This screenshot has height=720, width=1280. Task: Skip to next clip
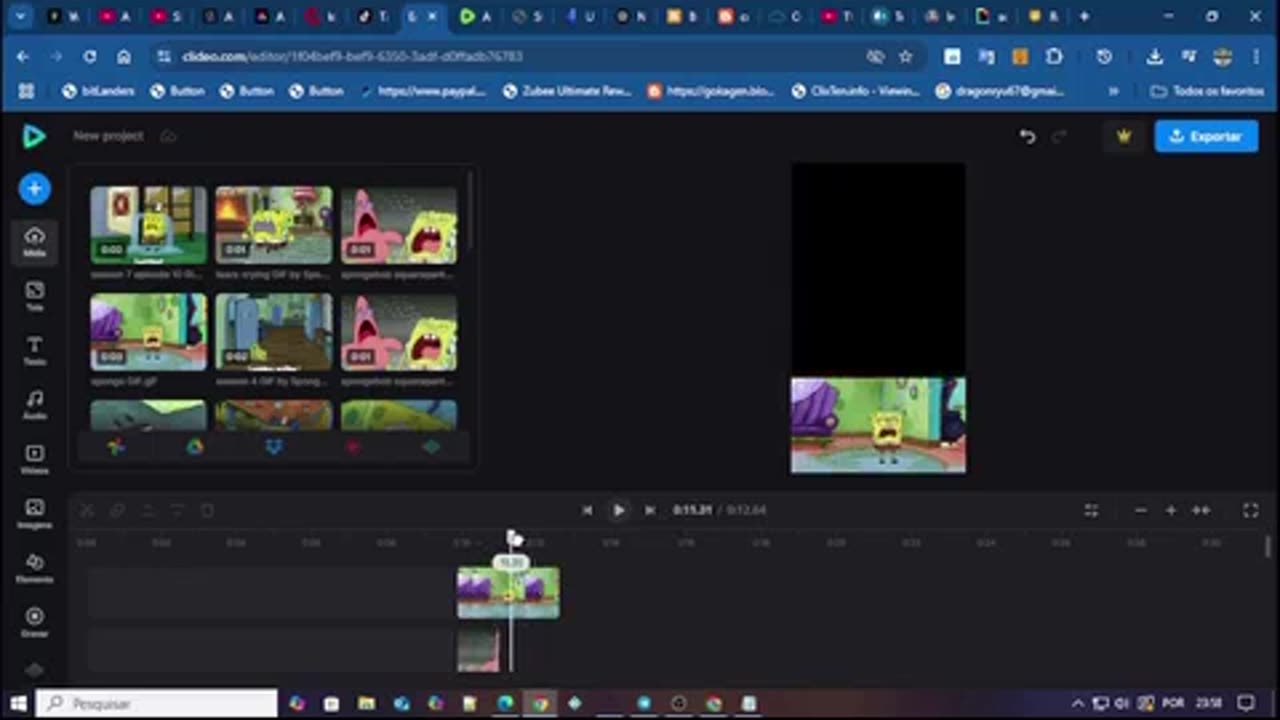(x=650, y=510)
